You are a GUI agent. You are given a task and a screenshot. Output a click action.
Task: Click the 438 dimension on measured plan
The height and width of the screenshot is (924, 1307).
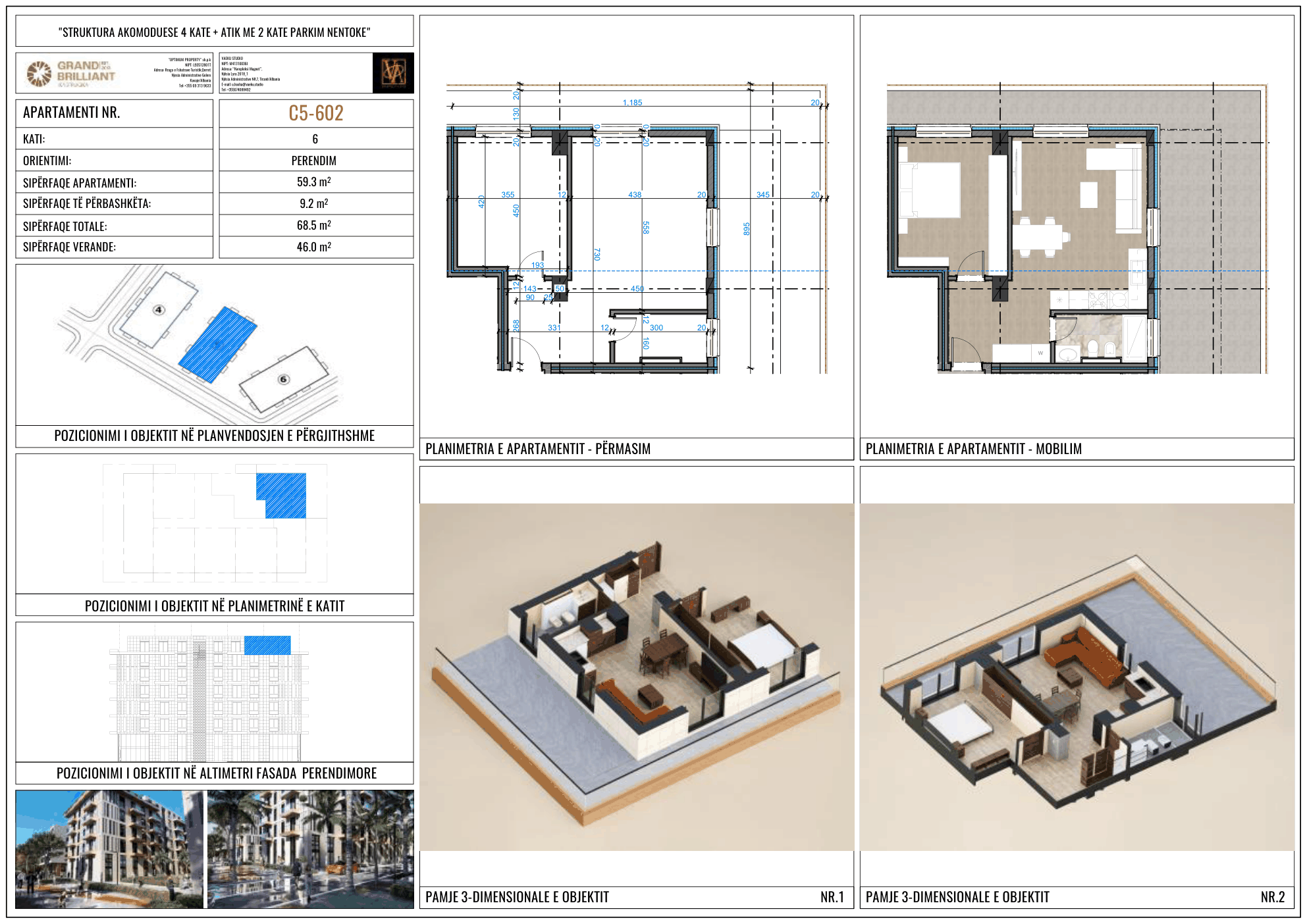point(635,195)
